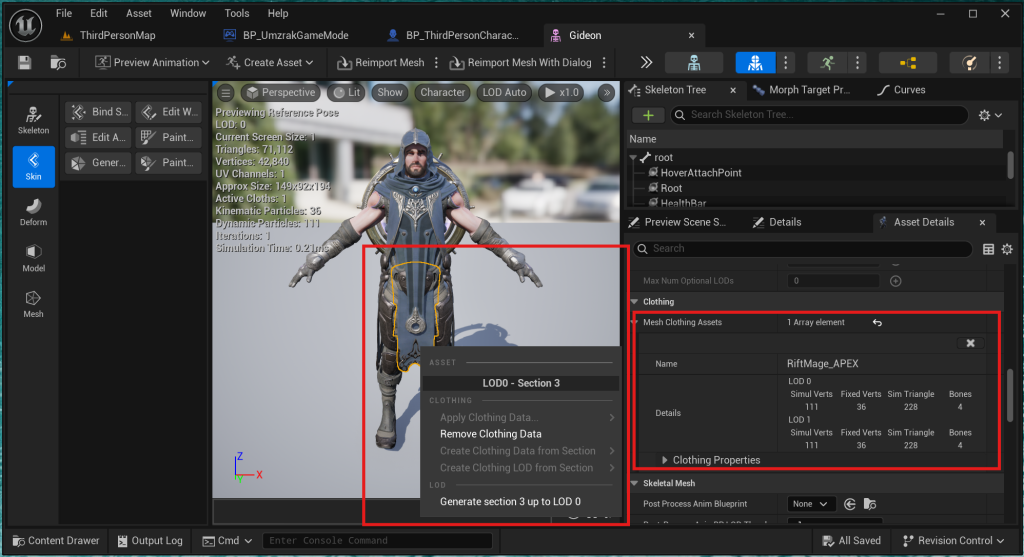This screenshot has height=557, width=1024.
Task: Open Preview Animation dropdown
Action: point(152,63)
